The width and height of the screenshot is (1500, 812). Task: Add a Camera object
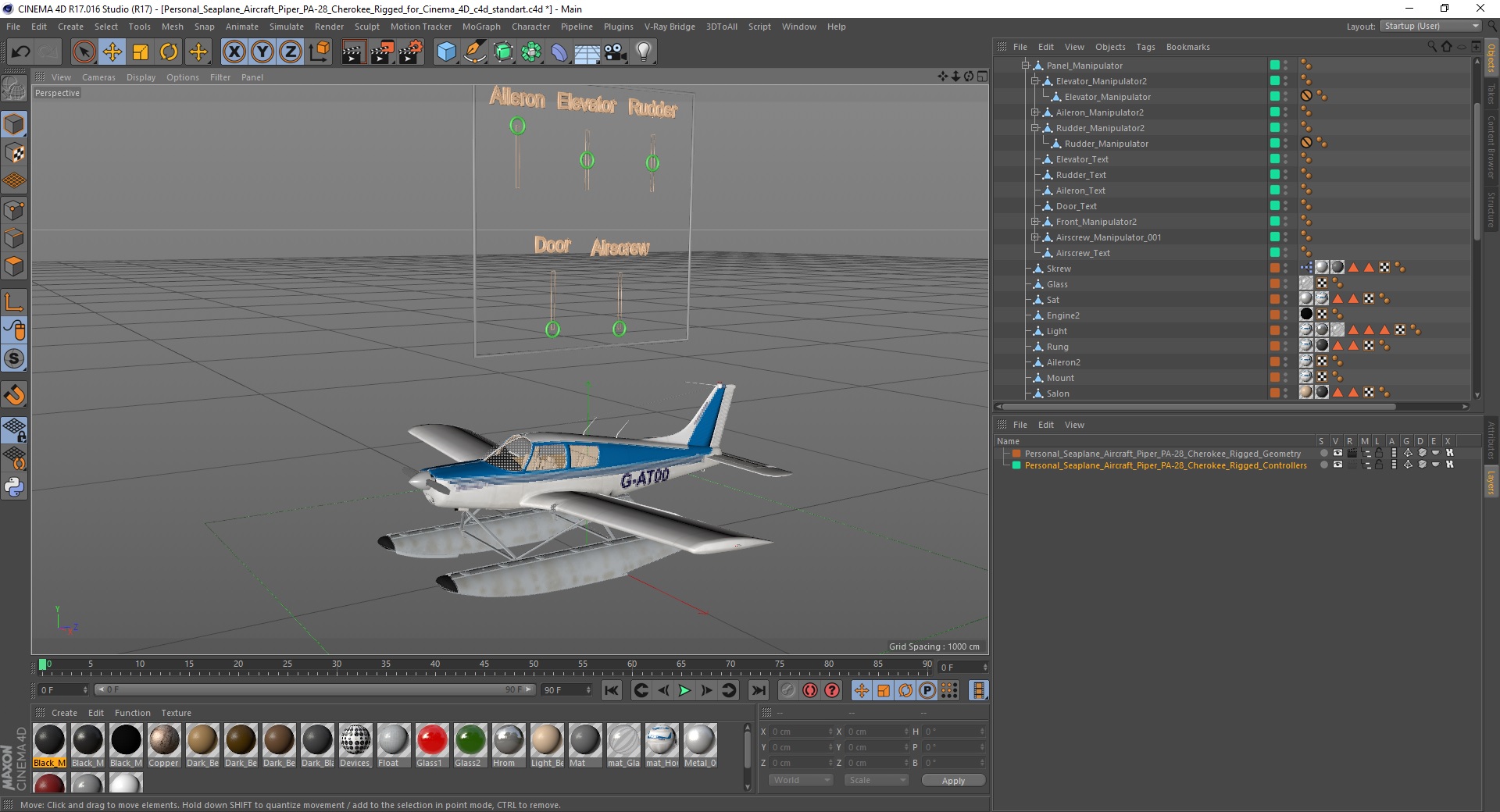coord(615,52)
